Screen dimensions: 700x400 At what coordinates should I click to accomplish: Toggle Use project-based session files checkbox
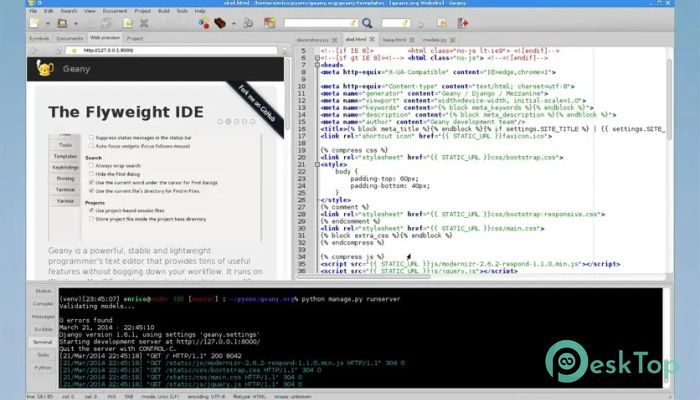tap(92, 210)
